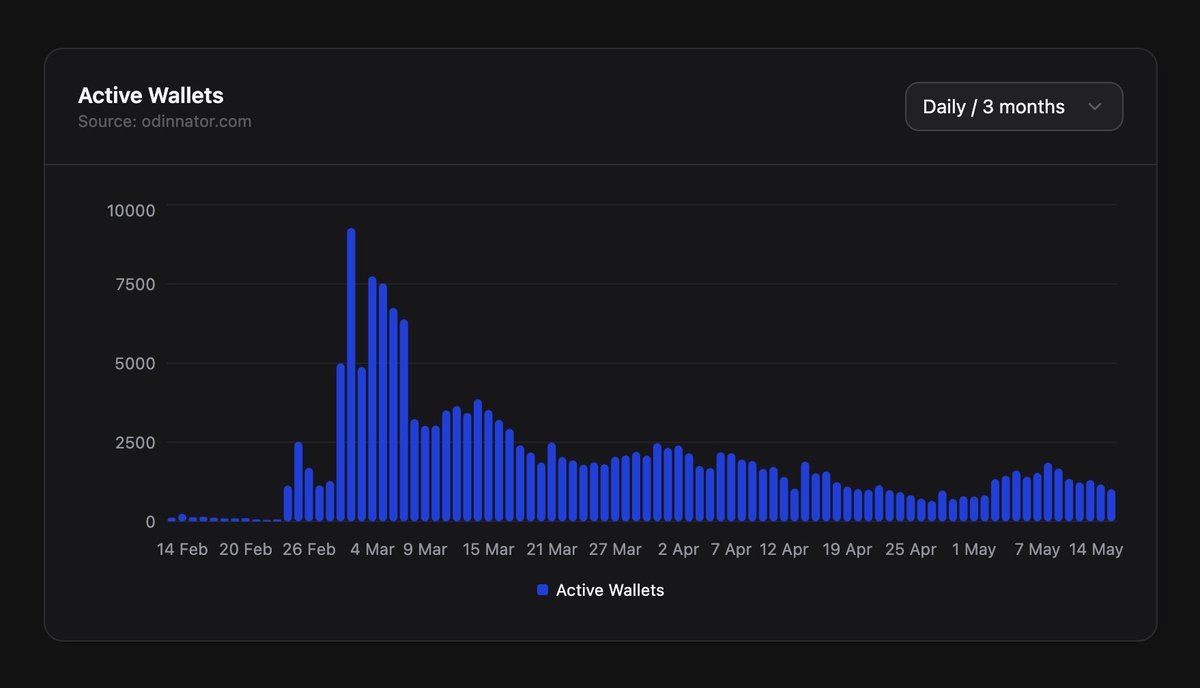Click the 20 Feb x-axis label
The width and height of the screenshot is (1200, 688).
[x=245, y=549]
